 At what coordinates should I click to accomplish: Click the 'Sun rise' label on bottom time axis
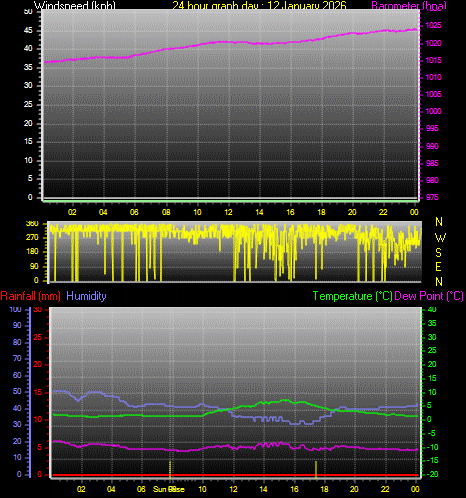(169, 489)
